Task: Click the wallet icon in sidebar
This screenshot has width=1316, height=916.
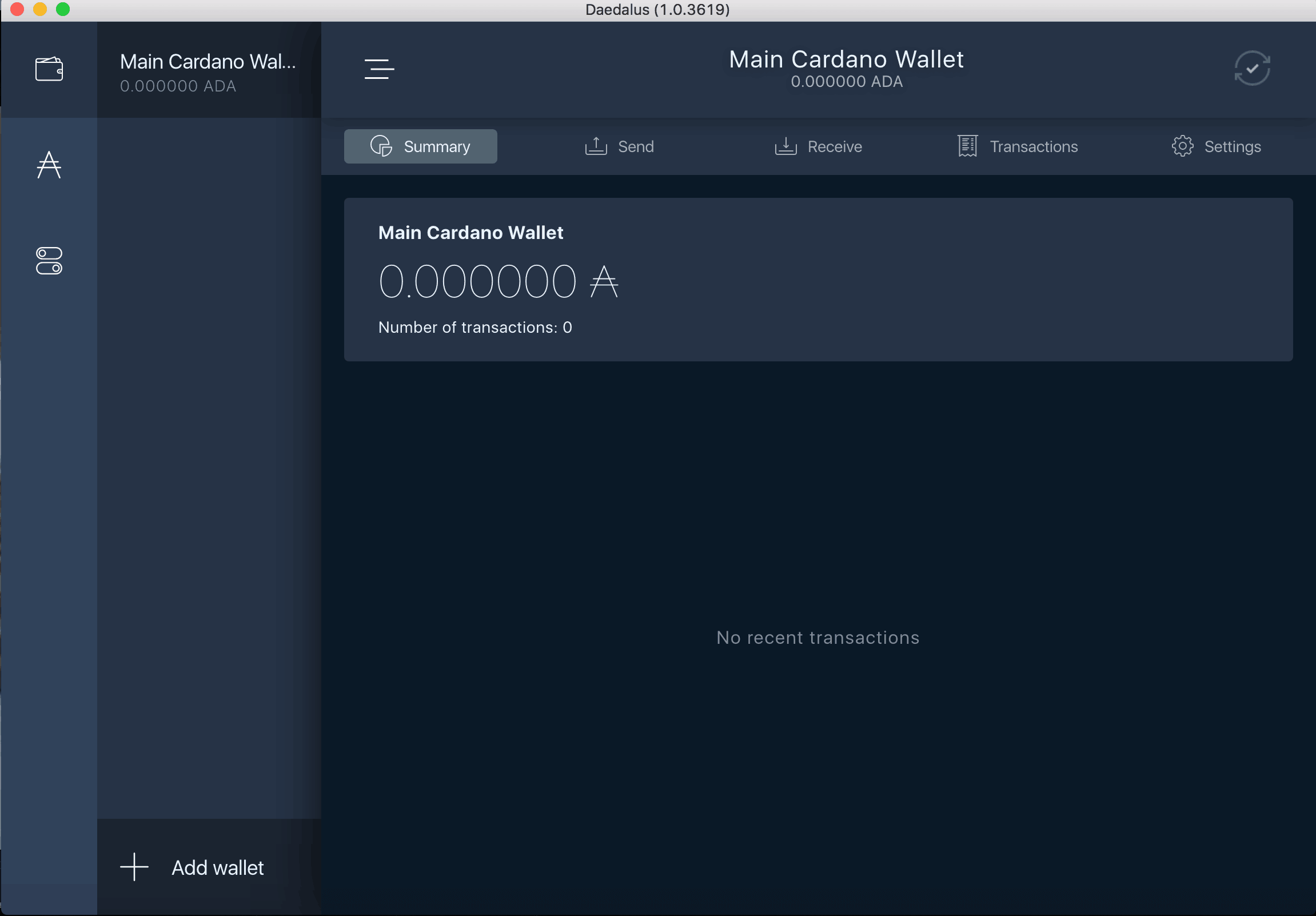Action: 49,67
